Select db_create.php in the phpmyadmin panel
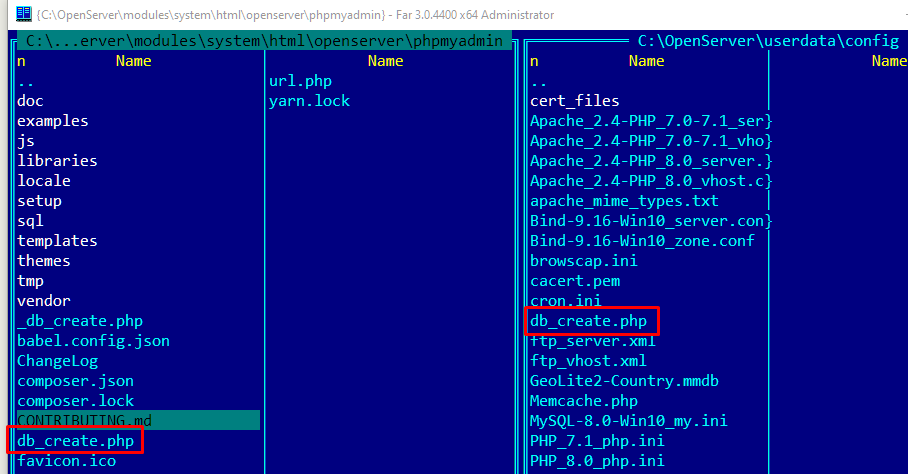908x474 pixels. pos(76,441)
